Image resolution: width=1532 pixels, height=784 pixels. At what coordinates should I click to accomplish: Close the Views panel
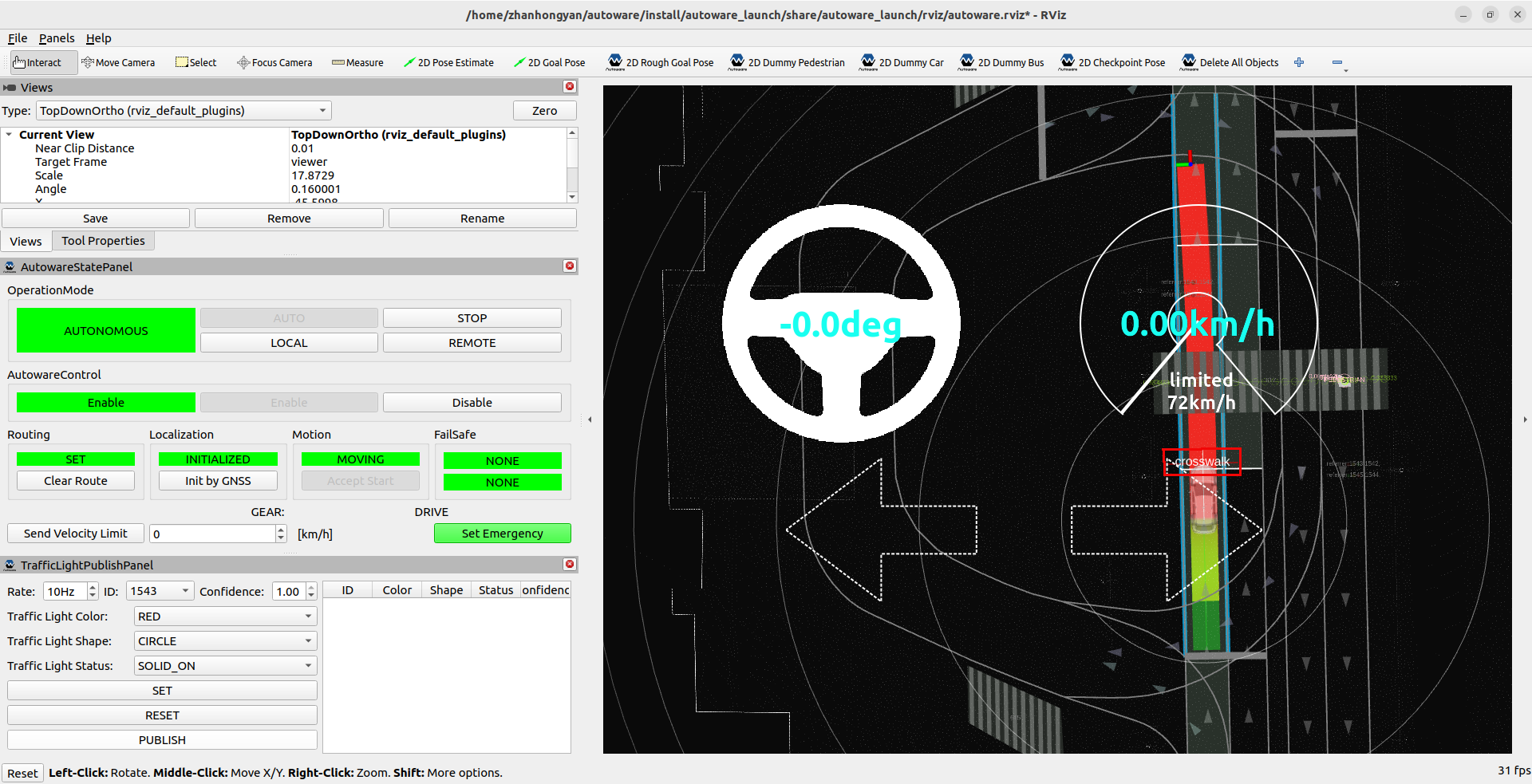coord(570,87)
